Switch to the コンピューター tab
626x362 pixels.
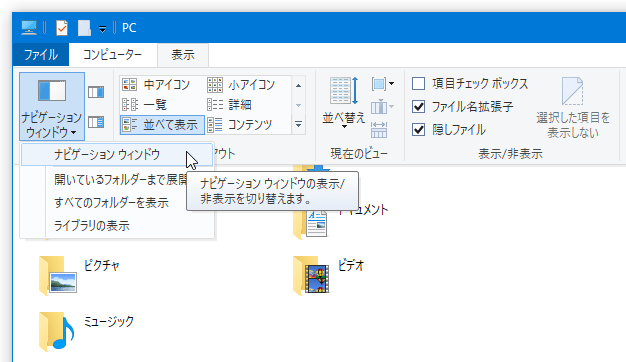[x=112, y=55]
